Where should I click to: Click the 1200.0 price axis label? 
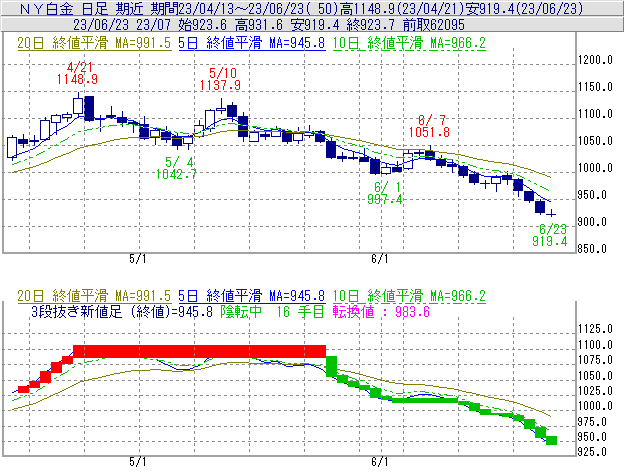(x=595, y=60)
